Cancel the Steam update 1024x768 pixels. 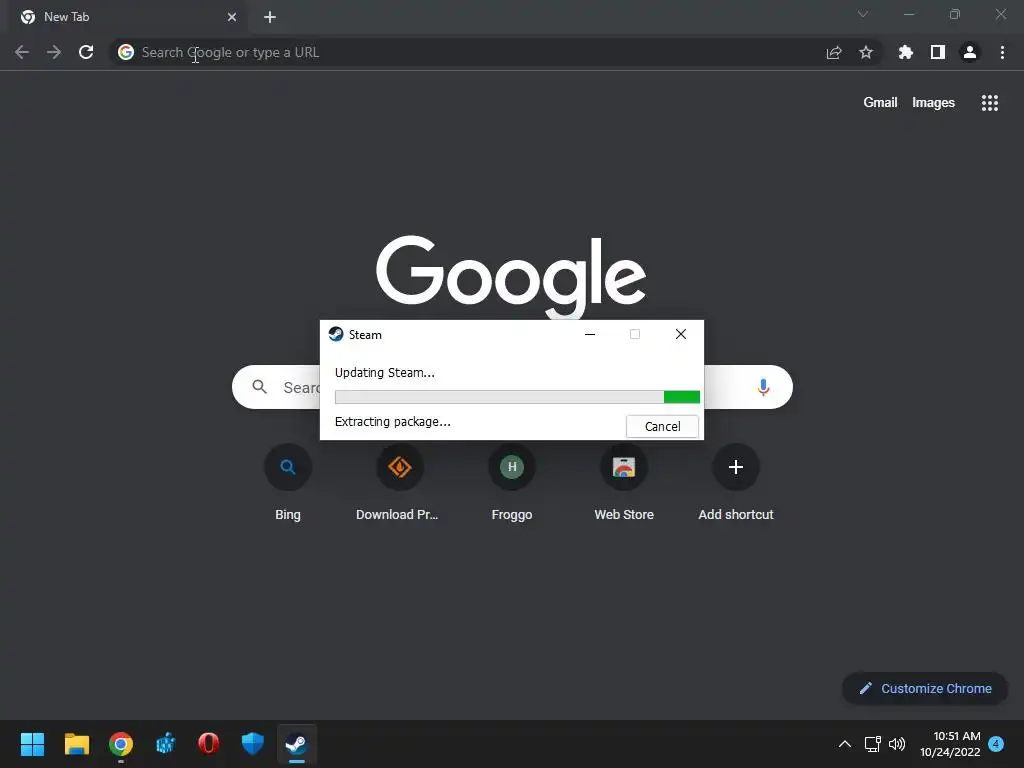coord(662,426)
